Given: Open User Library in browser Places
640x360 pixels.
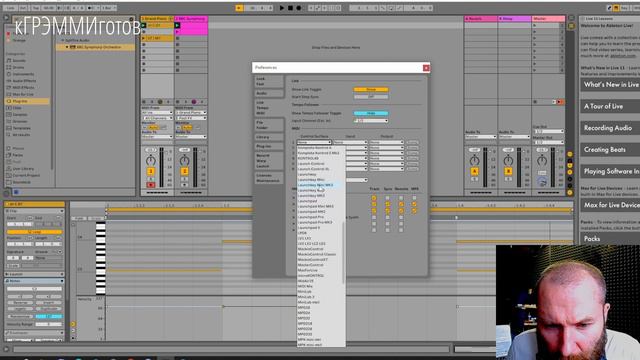Looking at the screenshot, I should [x=23, y=169].
